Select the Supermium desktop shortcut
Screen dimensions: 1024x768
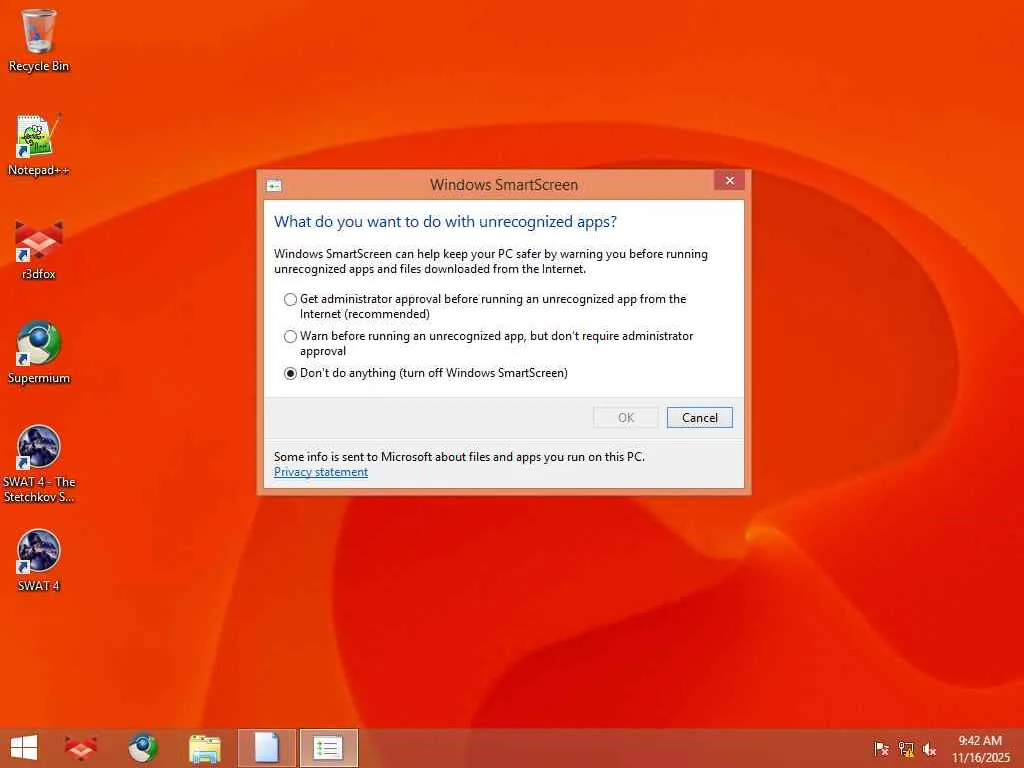pos(39,353)
